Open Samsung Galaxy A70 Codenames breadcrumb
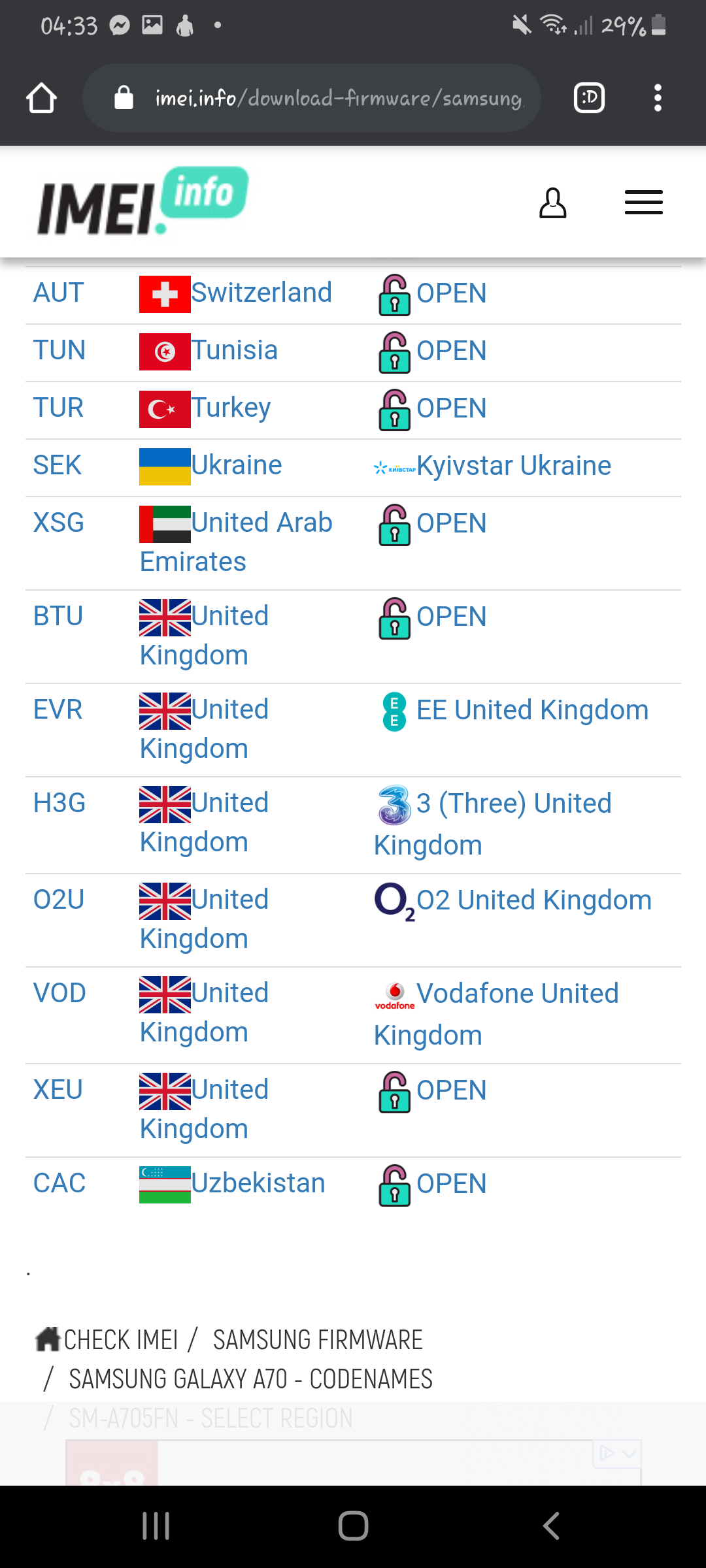Viewport: 706px width, 1568px height. coord(250,1379)
